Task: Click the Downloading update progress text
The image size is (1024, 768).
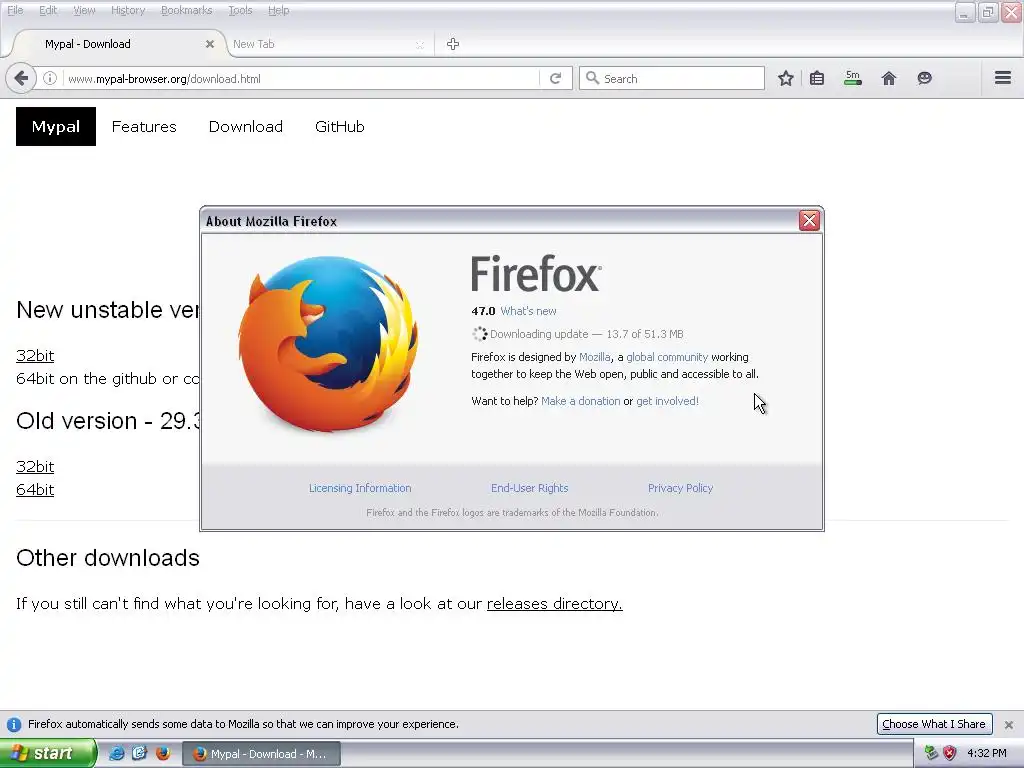Action: [x=586, y=334]
